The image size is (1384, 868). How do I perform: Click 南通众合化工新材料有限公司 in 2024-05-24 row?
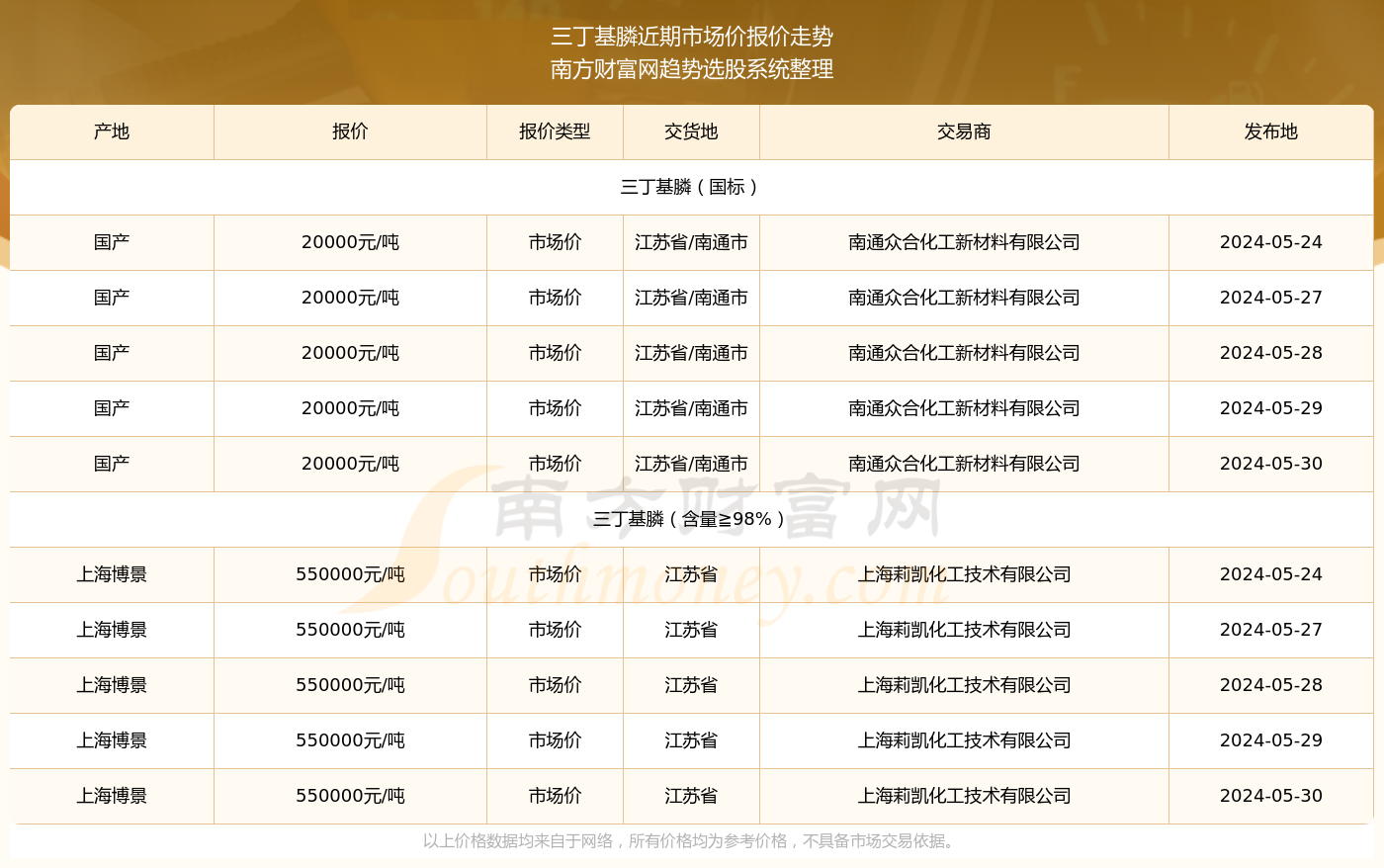point(964,242)
